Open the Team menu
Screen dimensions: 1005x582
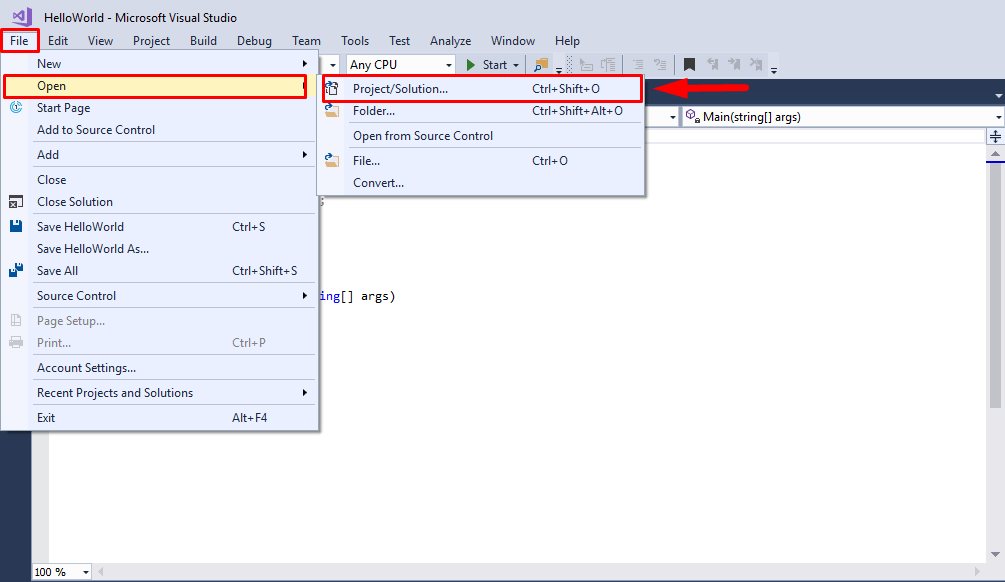[x=306, y=41]
